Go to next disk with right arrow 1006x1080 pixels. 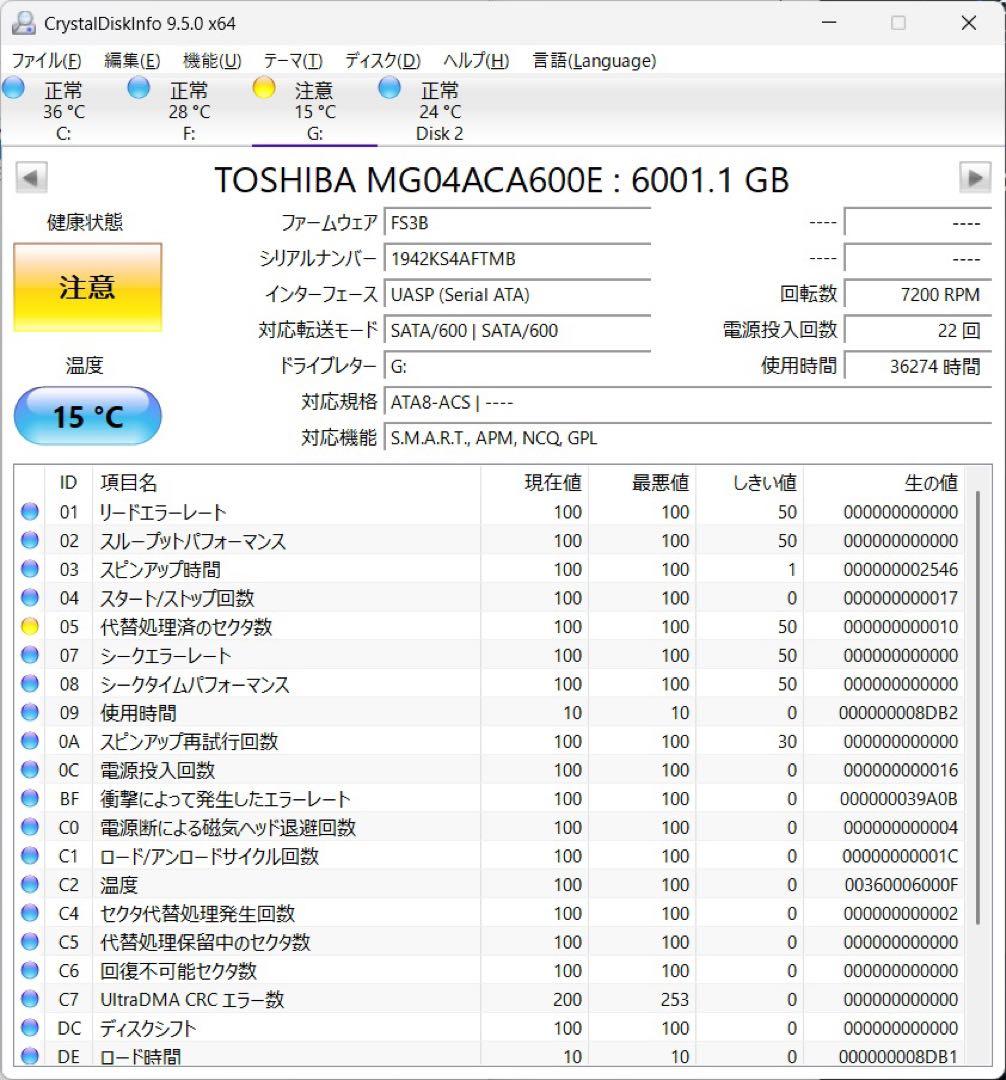coord(975,176)
